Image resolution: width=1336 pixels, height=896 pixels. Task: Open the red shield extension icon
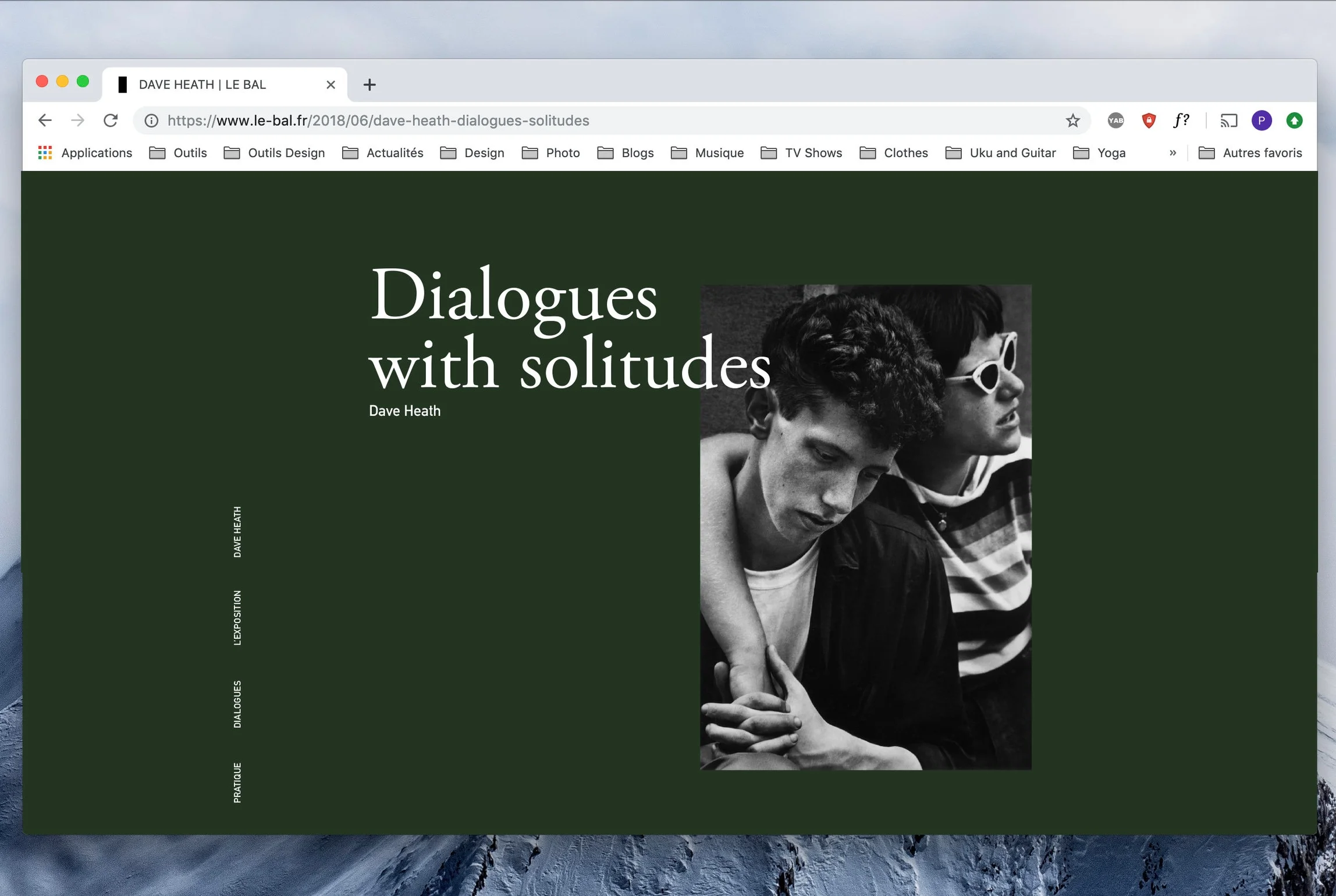click(1148, 120)
